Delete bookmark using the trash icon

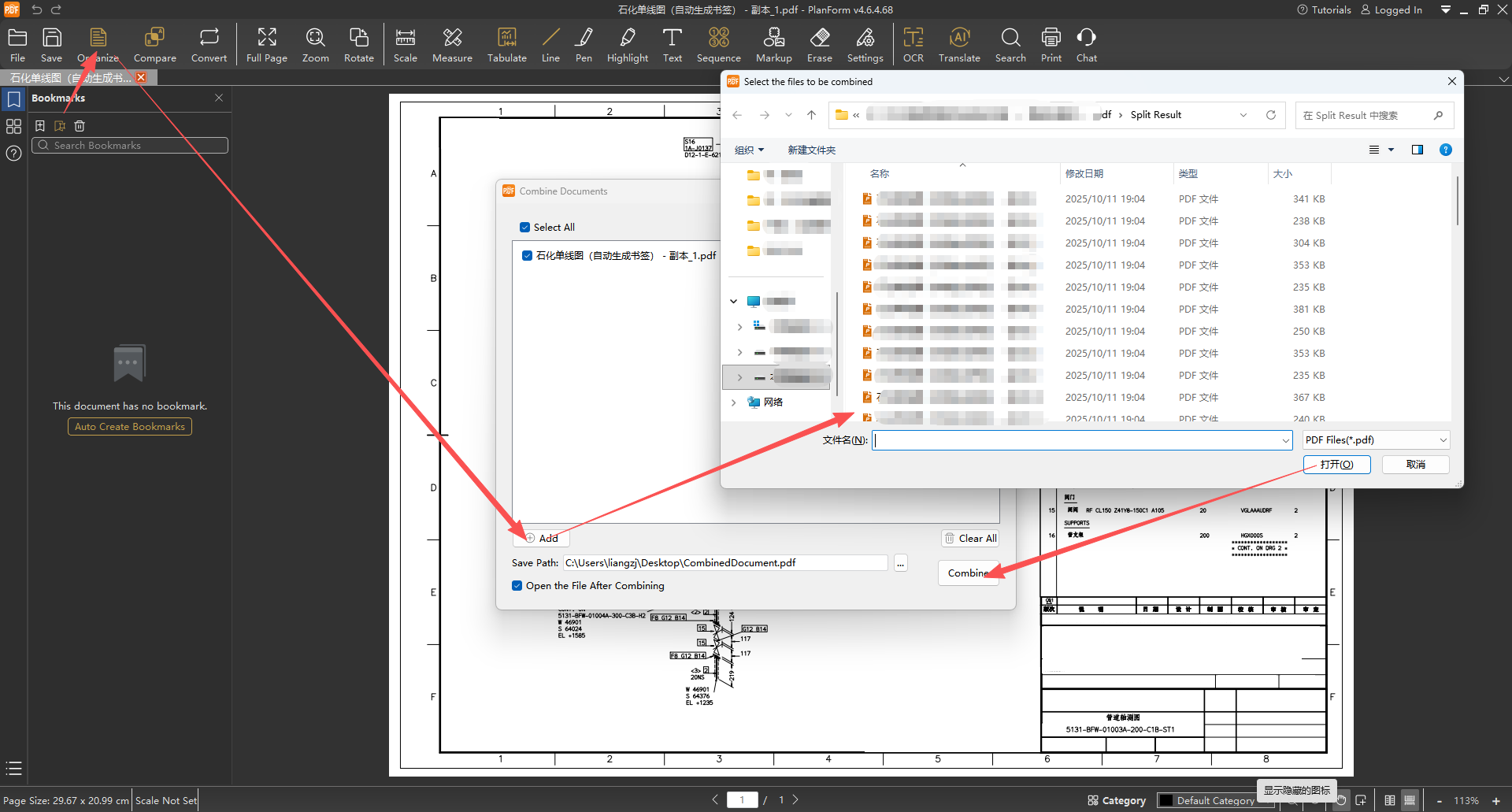(x=80, y=126)
